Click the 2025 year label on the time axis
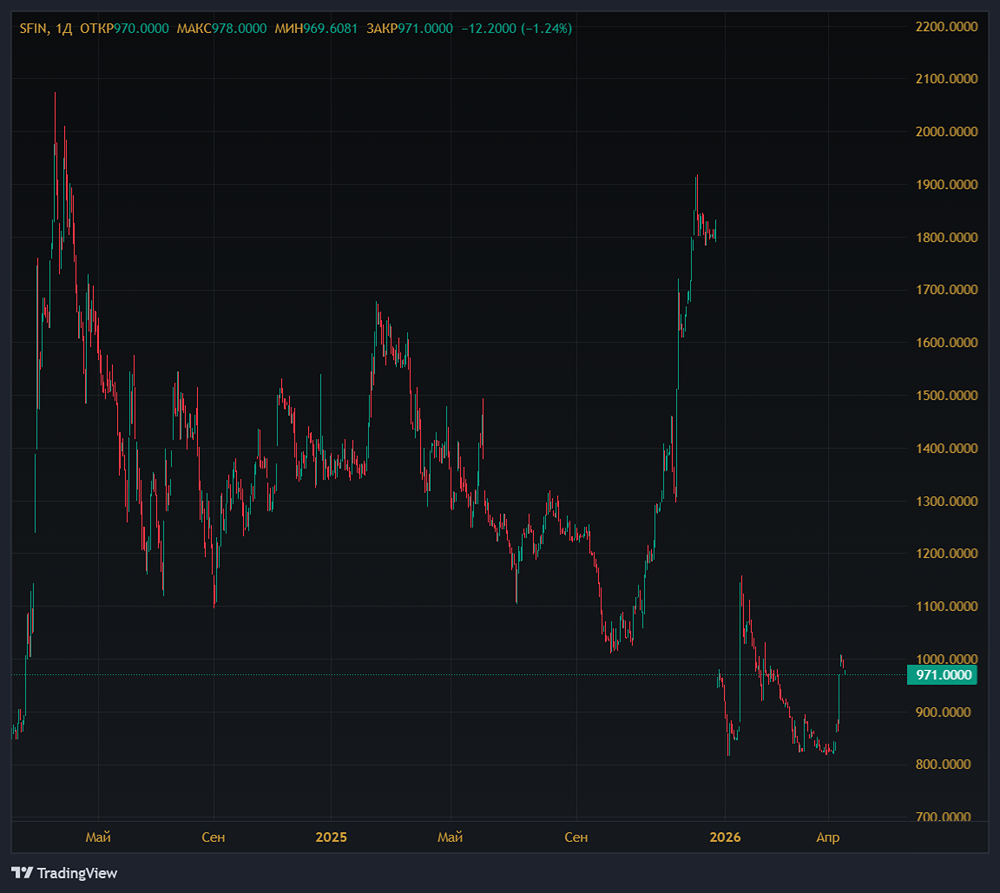This screenshot has width=1000, height=893. tap(330, 836)
